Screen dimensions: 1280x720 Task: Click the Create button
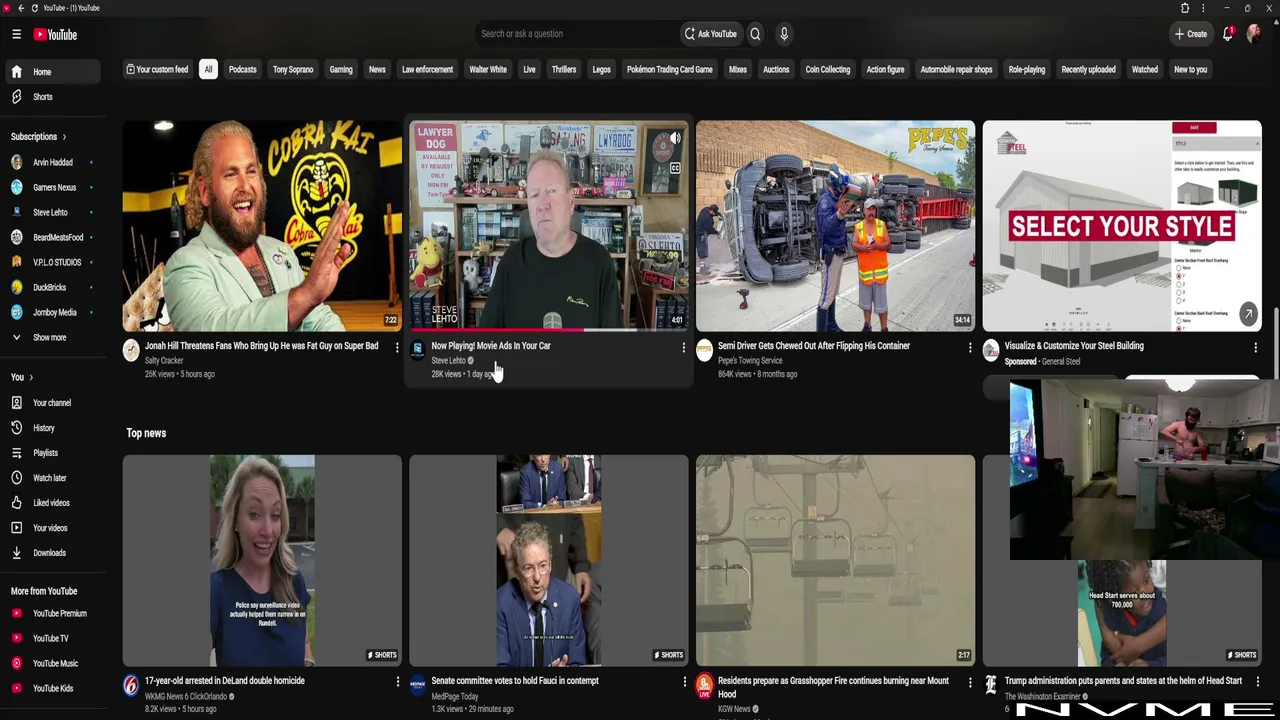[x=1191, y=34]
